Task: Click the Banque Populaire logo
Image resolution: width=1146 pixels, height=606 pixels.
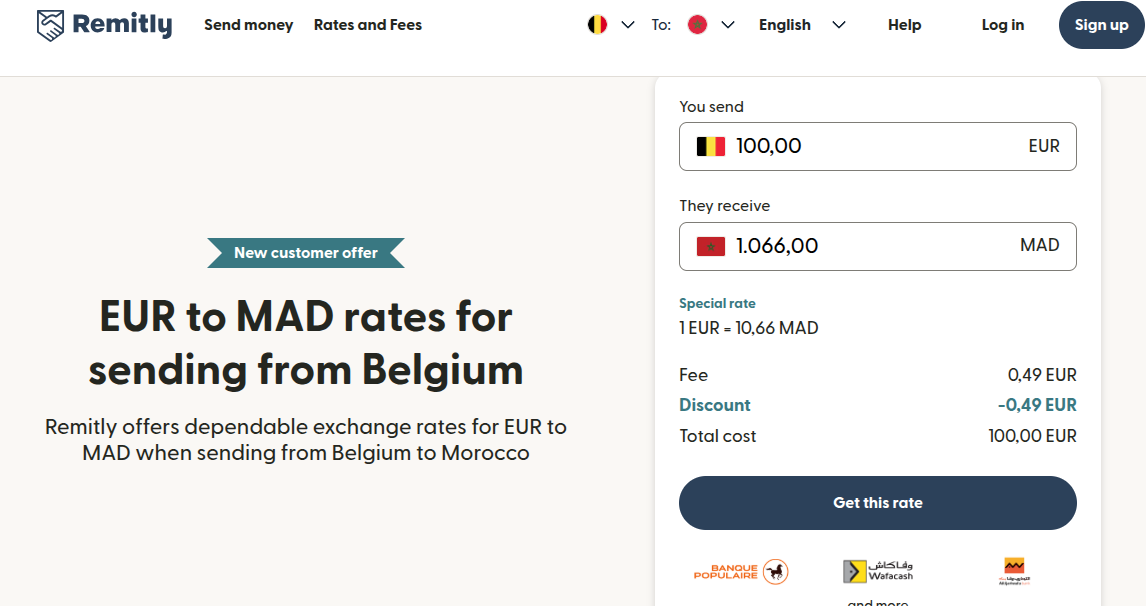Action: pos(741,572)
